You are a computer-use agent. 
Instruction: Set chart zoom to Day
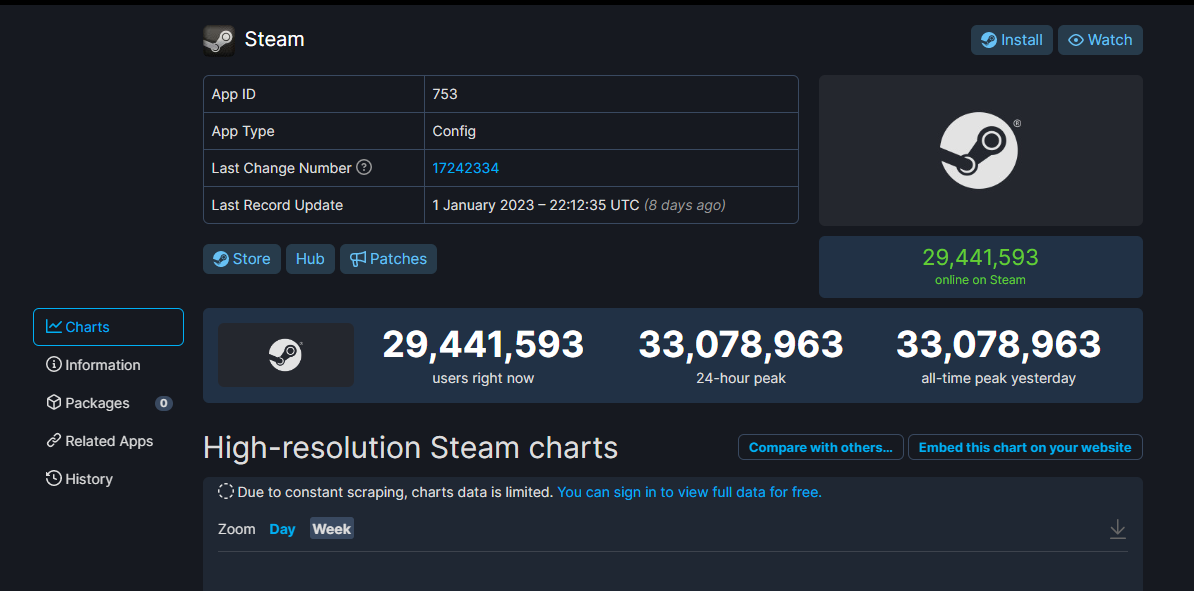(x=282, y=529)
